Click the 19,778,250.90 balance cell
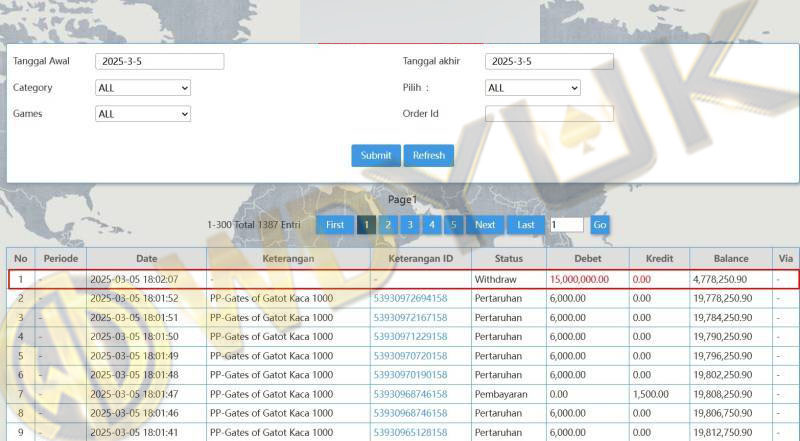This screenshot has height=441, width=800. (722, 298)
